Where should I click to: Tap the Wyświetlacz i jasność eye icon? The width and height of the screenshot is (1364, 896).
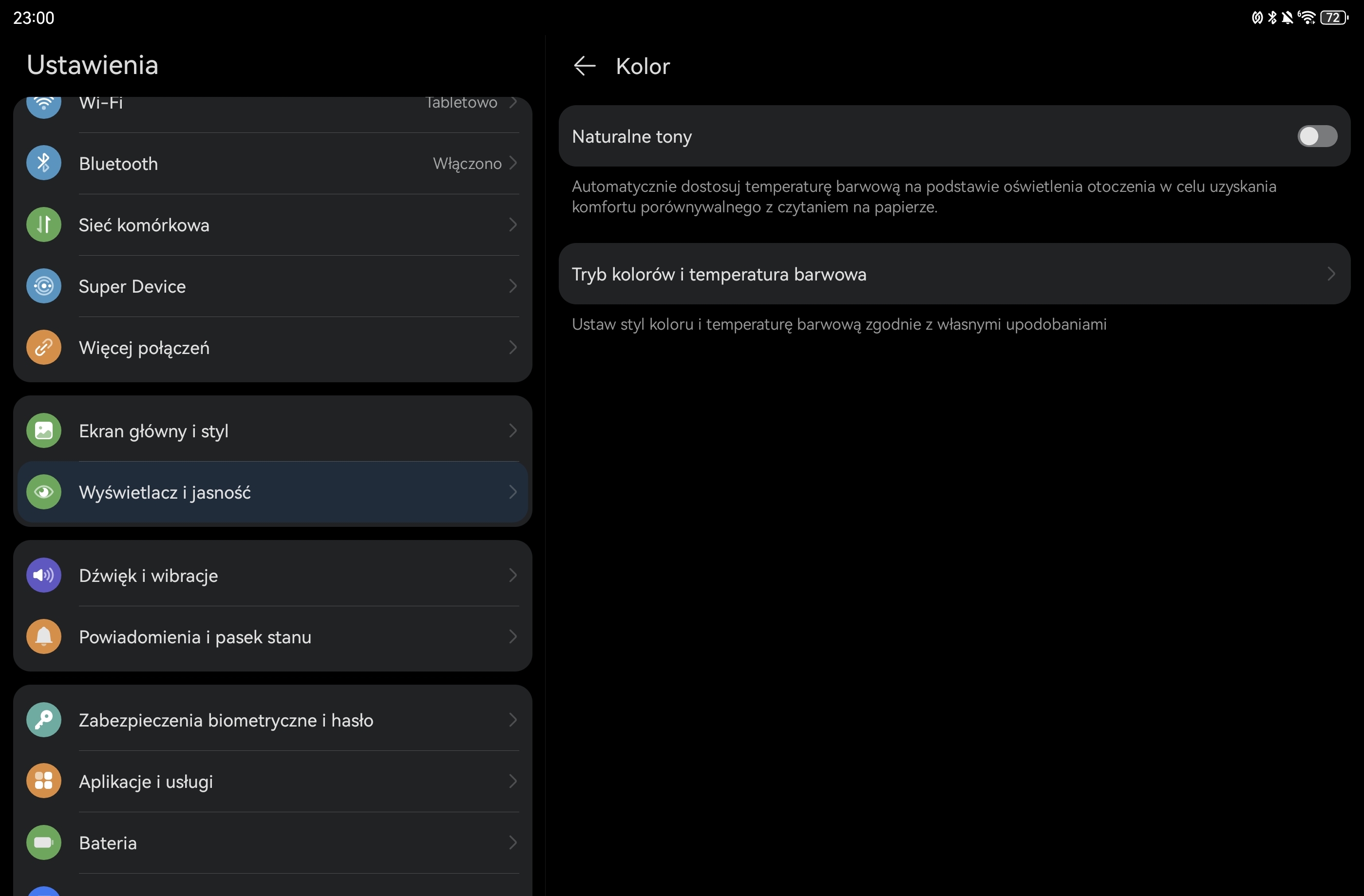click(43, 492)
